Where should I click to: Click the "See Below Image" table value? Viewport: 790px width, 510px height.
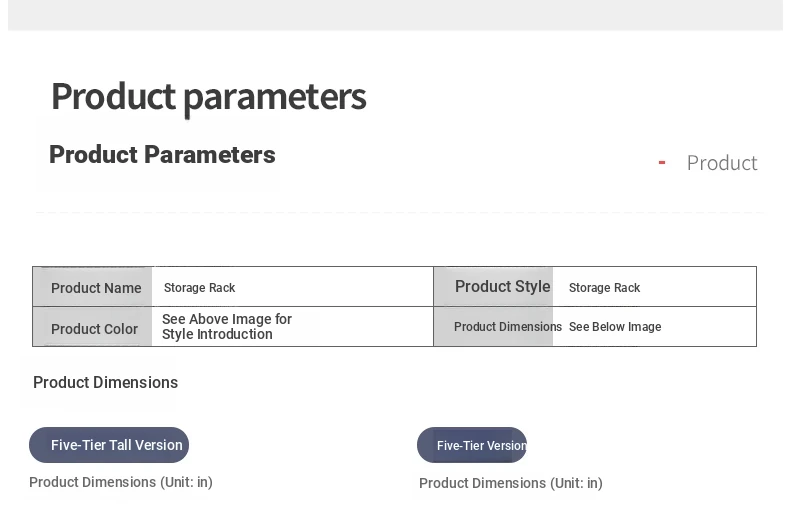click(x=615, y=327)
